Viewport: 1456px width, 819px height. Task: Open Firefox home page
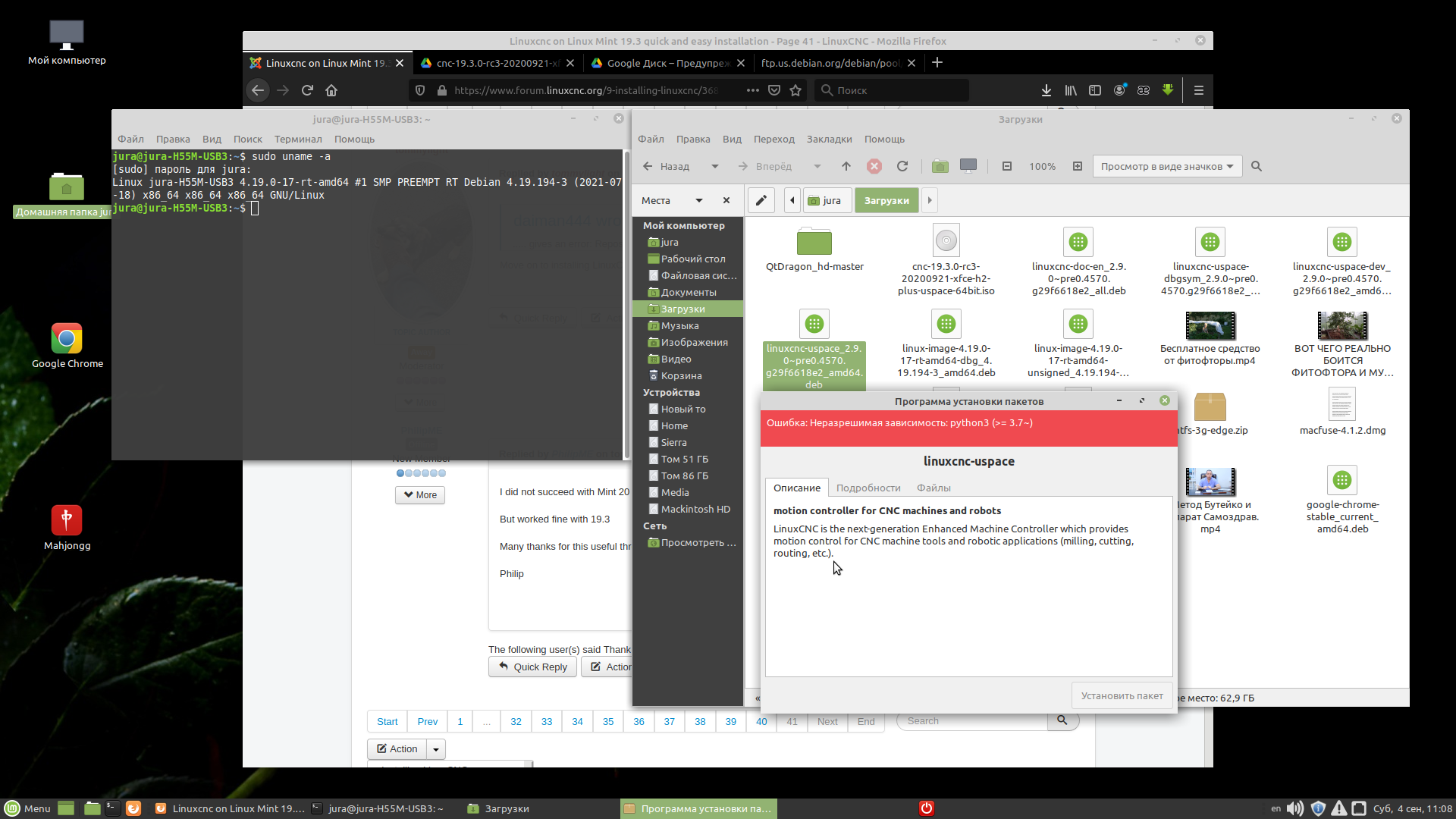point(331,90)
